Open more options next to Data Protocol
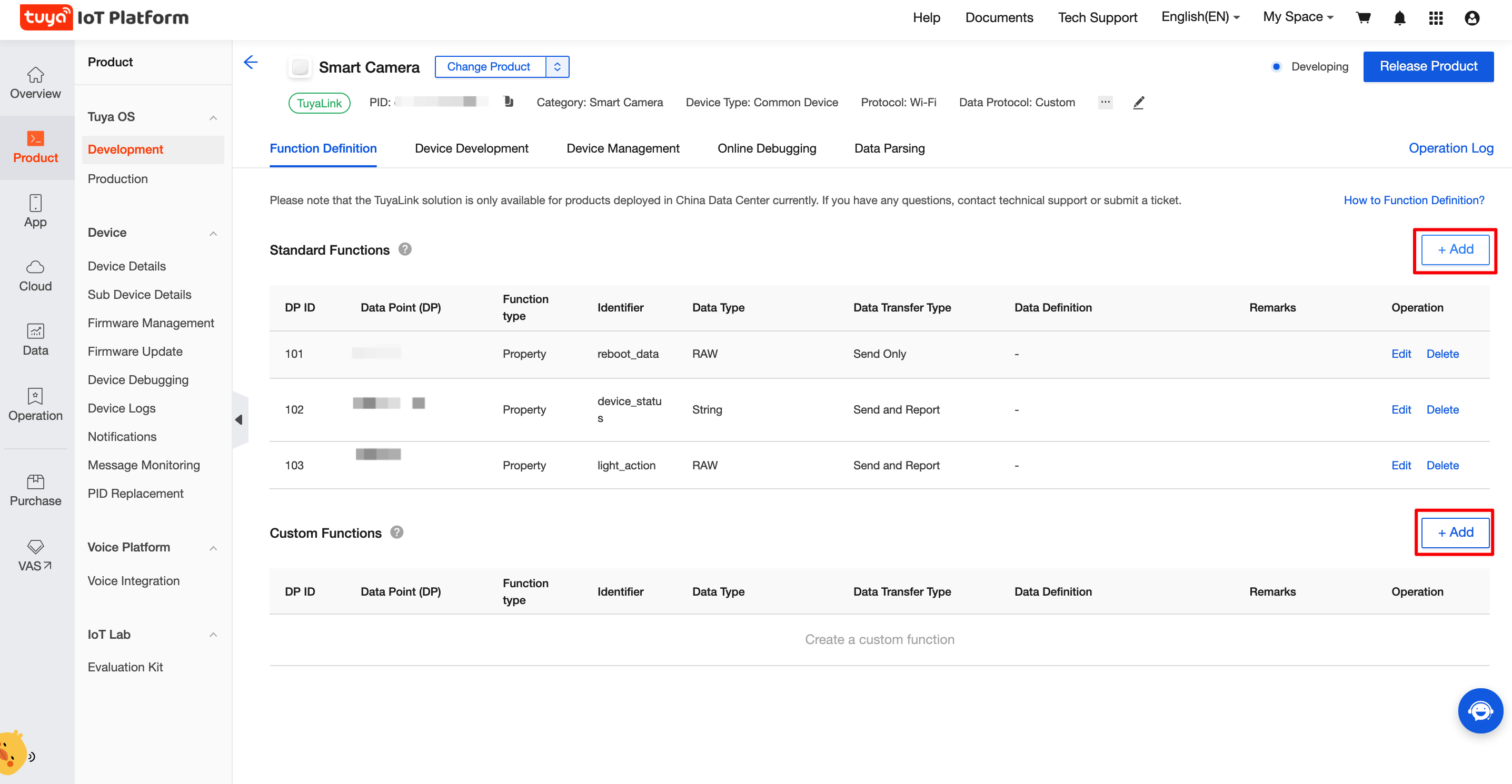 [x=1105, y=102]
